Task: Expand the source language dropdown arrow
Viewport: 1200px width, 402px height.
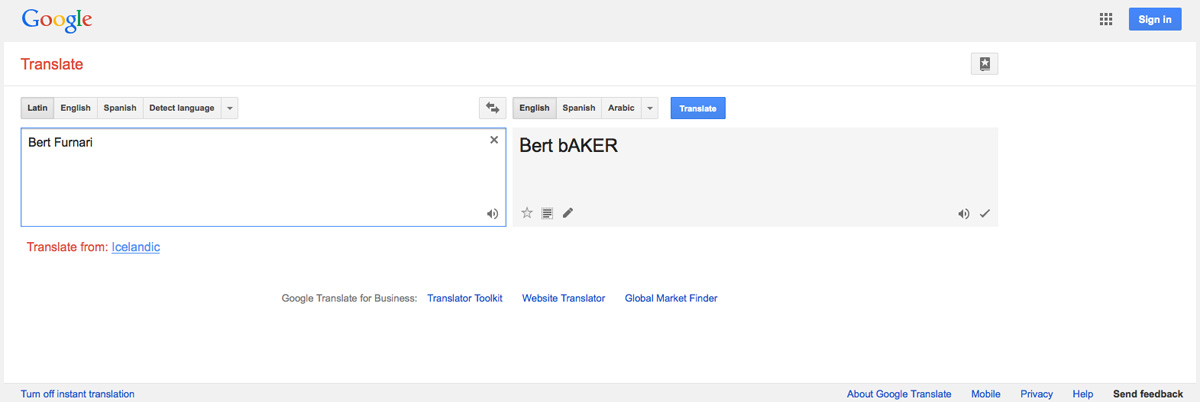Action: pos(230,108)
